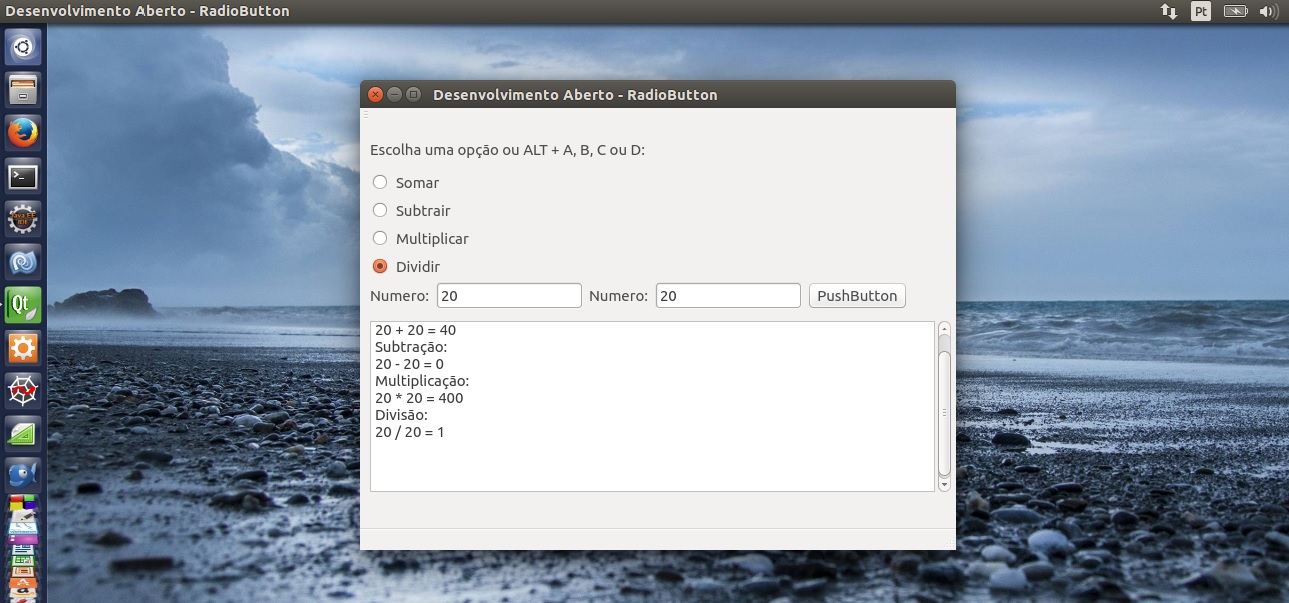Open the Pt keyboard layout menu
This screenshot has width=1289, height=603.
pos(1201,12)
